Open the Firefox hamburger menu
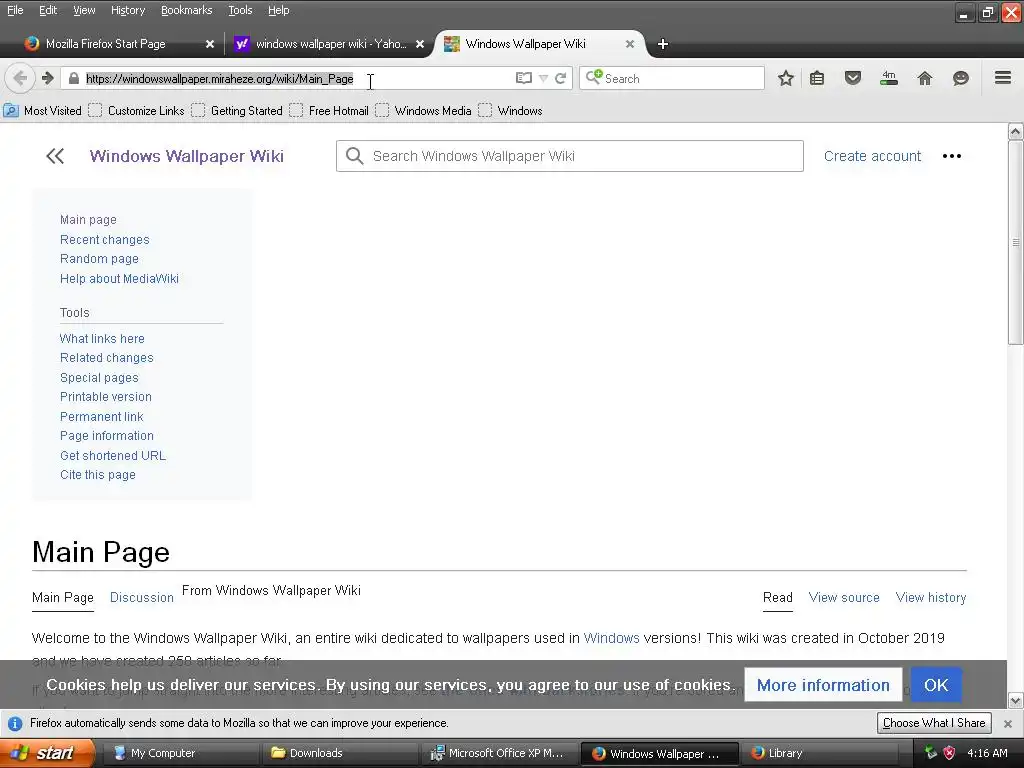The height and width of the screenshot is (768, 1024). click(1003, 78)
